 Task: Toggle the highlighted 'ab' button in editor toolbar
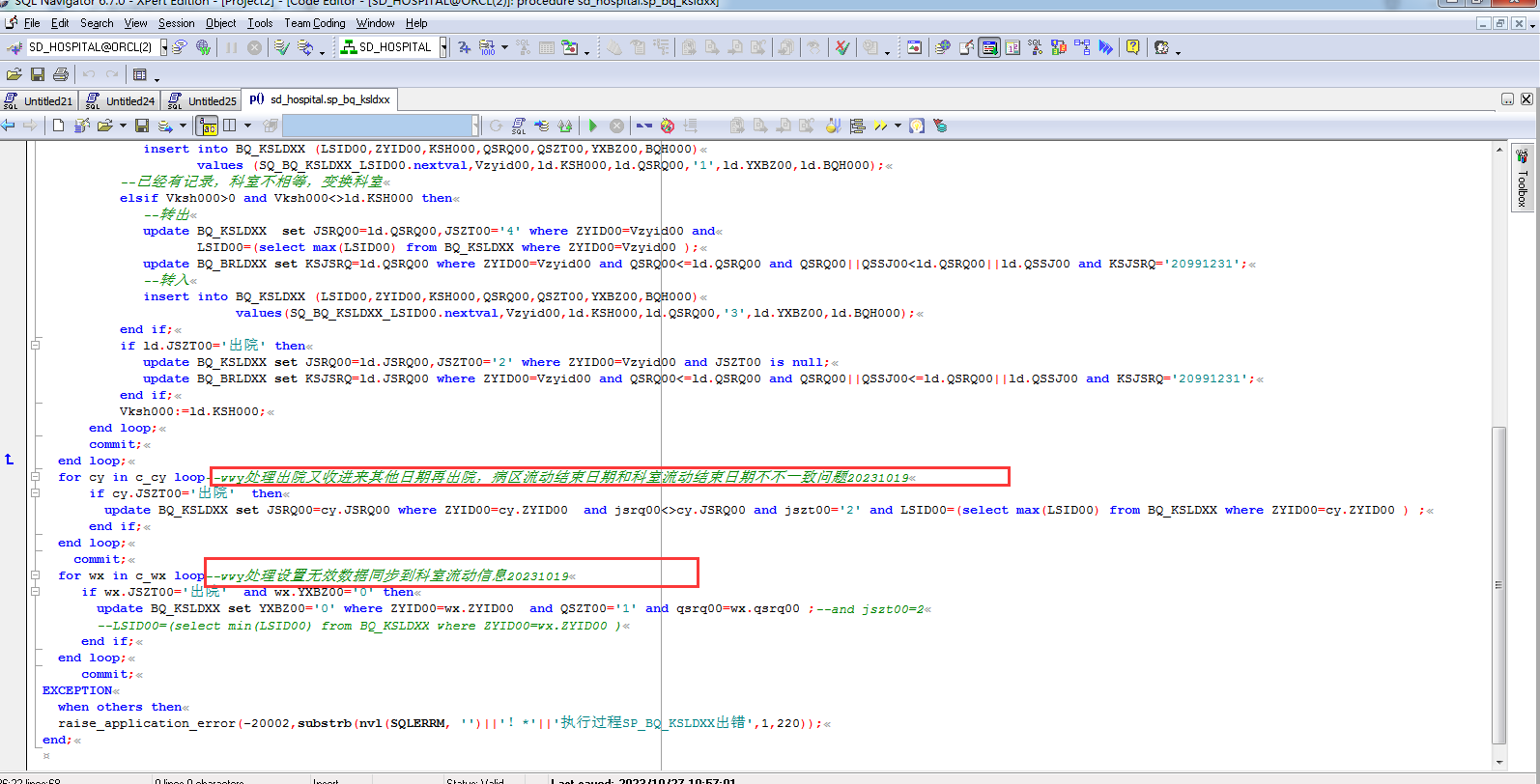[207, 126]
